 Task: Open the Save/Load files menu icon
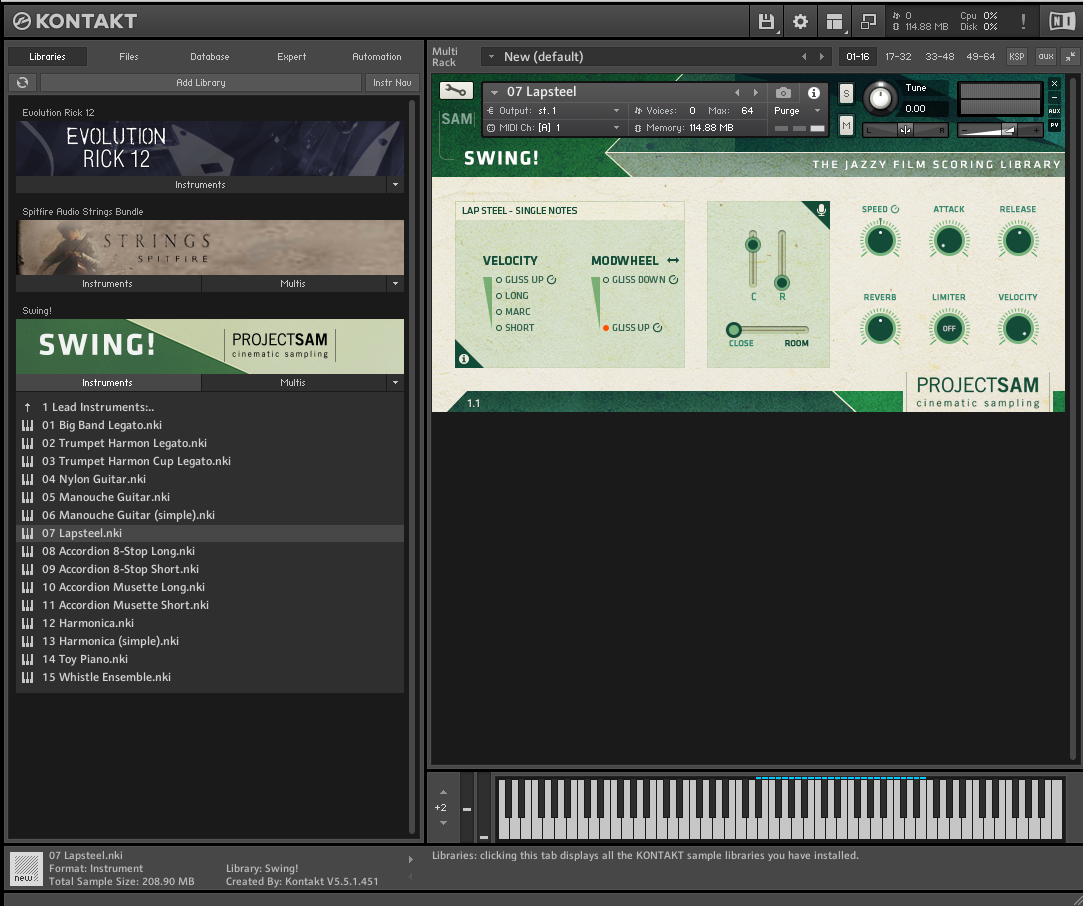pyautogui.click(x=766, y=22)
